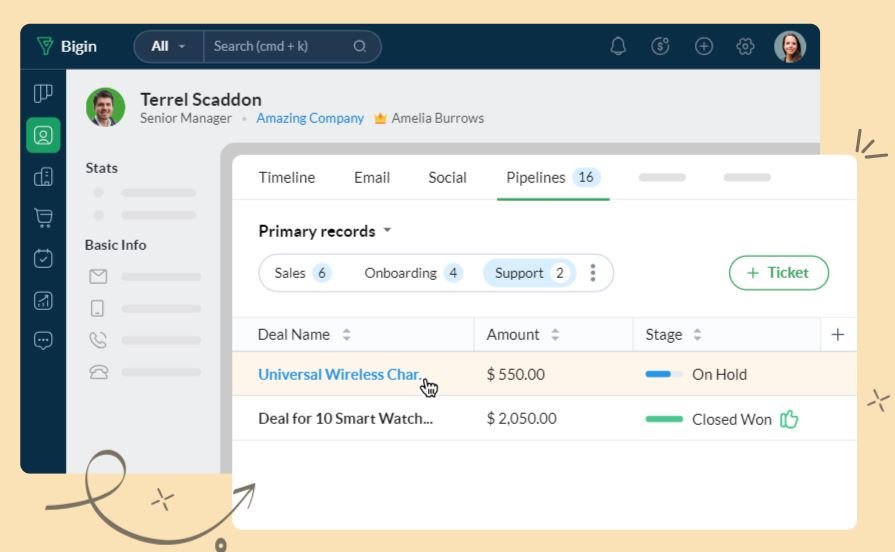This screenshot has height=552, width=895.
Task: Switch to the Timeline tab
Action: (x=287, y=178)
